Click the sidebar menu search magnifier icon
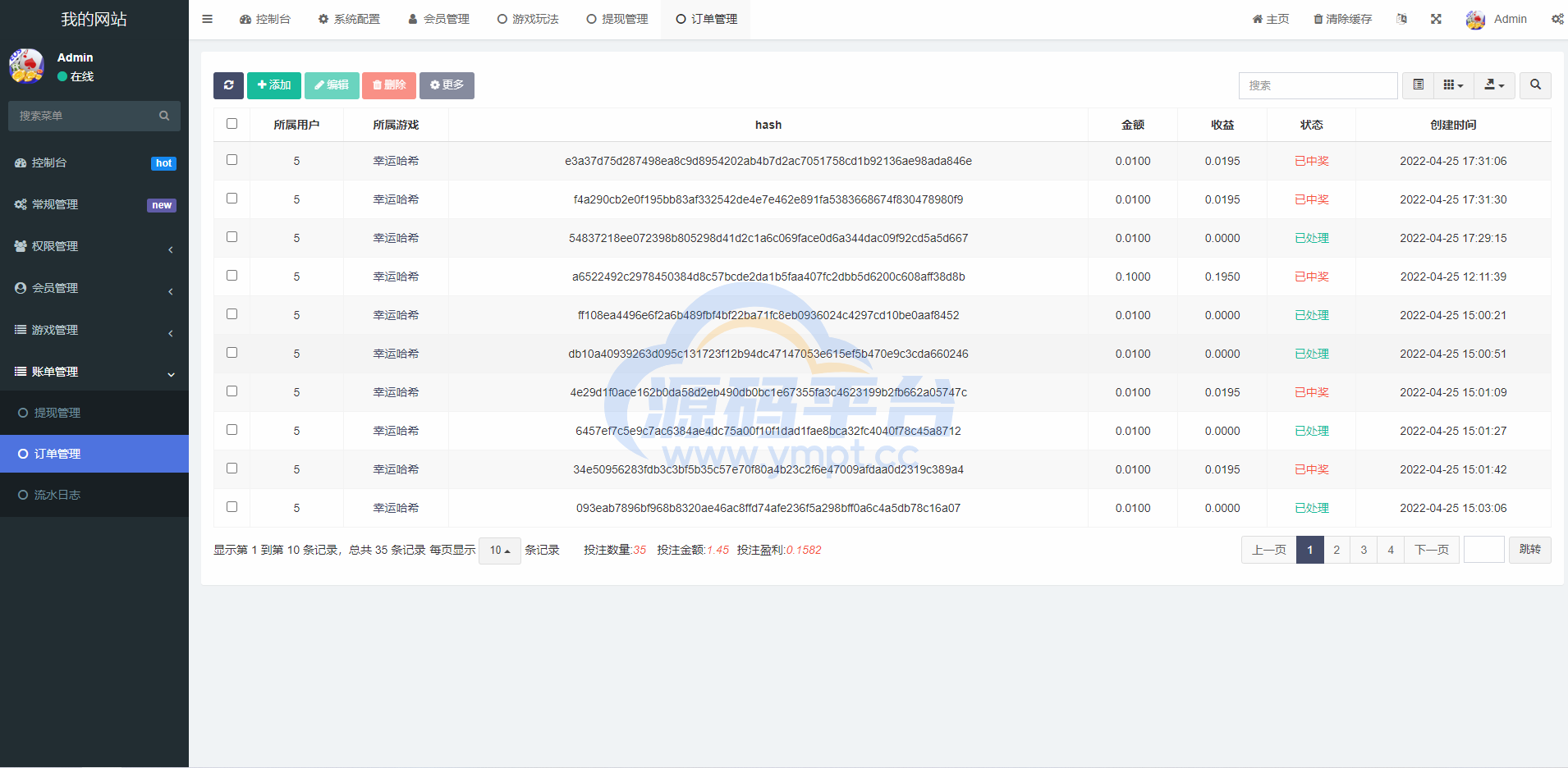 [164, 116]
